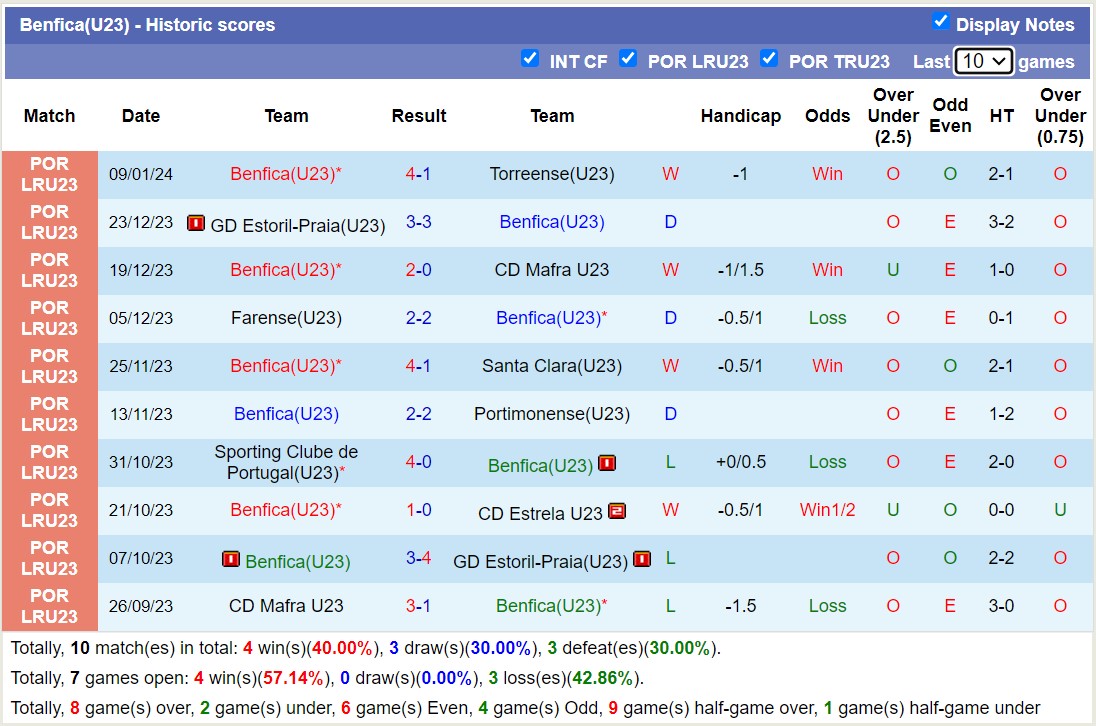Click the 3-1 score on 26/09/23
Image resolution: width=1096 pixels, height=726 pixels.
click(418, 606)
